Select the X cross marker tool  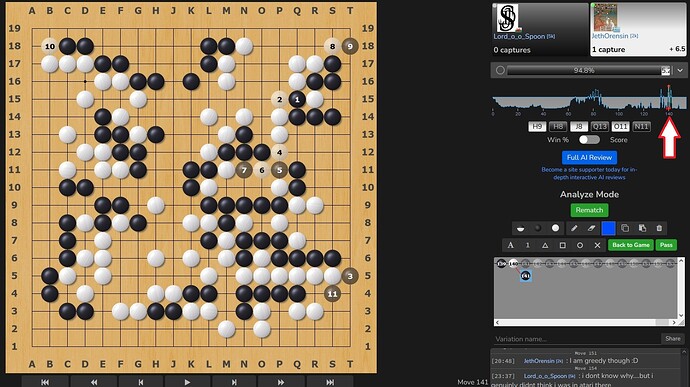pos(597,245)
